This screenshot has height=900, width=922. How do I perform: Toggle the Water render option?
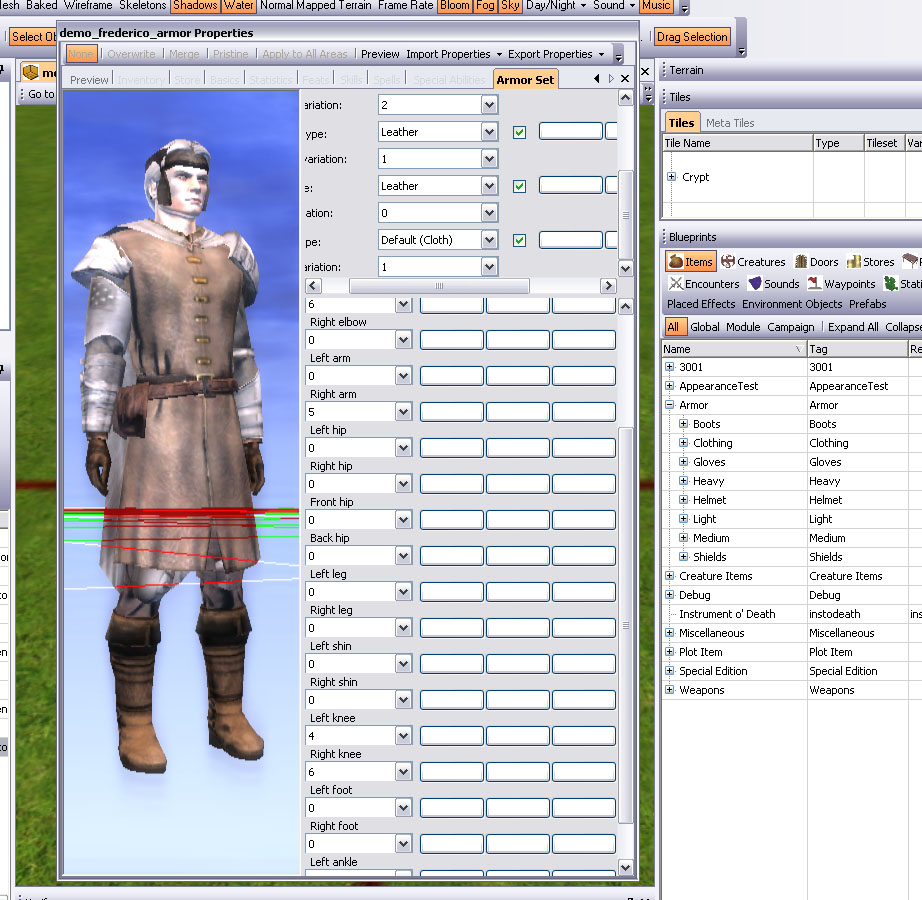coord(239,6)
